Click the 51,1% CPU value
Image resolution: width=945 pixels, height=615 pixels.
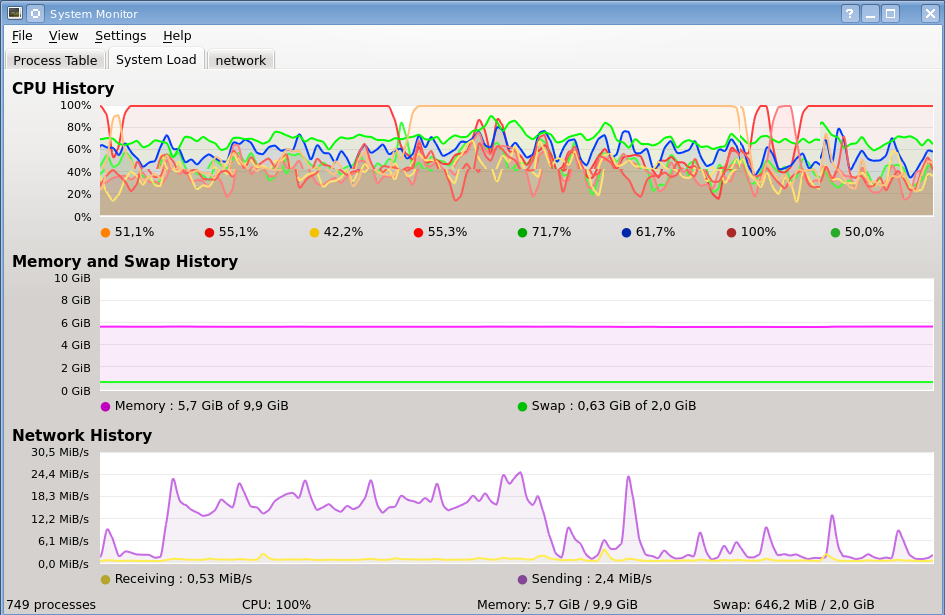tap(134, 232)
